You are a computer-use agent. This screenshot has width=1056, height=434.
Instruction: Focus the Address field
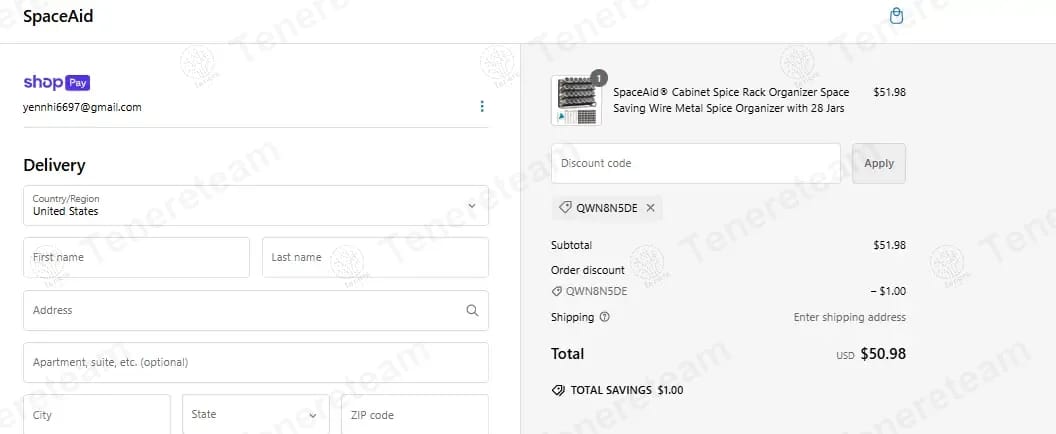(x=256, y=310)
